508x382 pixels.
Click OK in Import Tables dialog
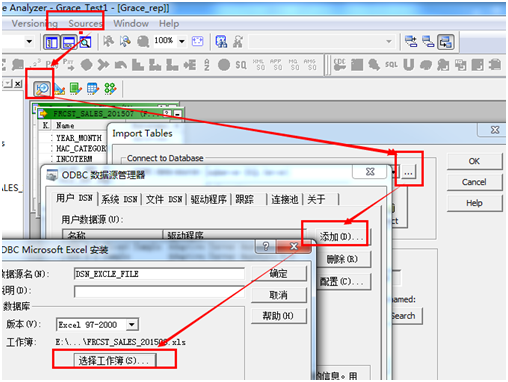tap(474, 161)
